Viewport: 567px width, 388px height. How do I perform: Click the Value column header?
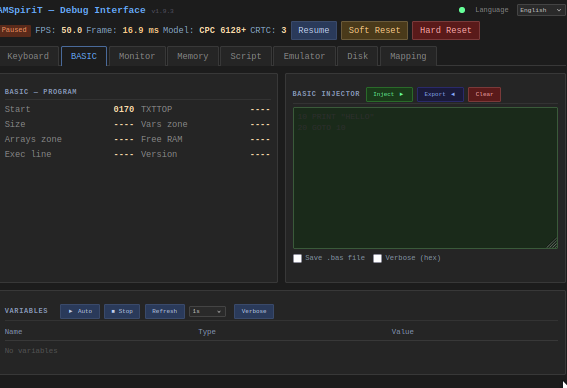[402, 332]
